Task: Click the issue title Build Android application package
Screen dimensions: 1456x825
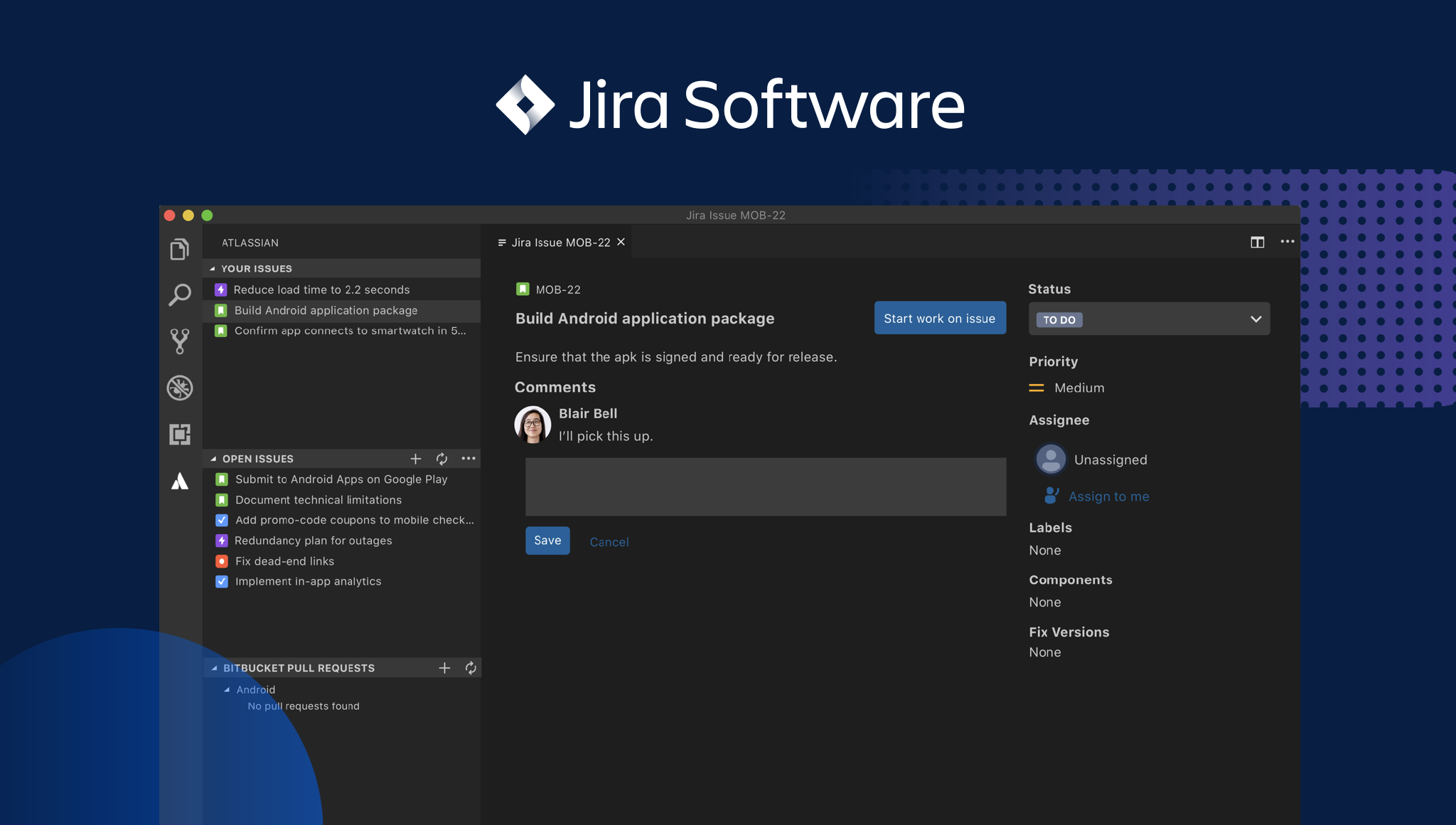Action: pyautogui.click(x=645, y=319)
